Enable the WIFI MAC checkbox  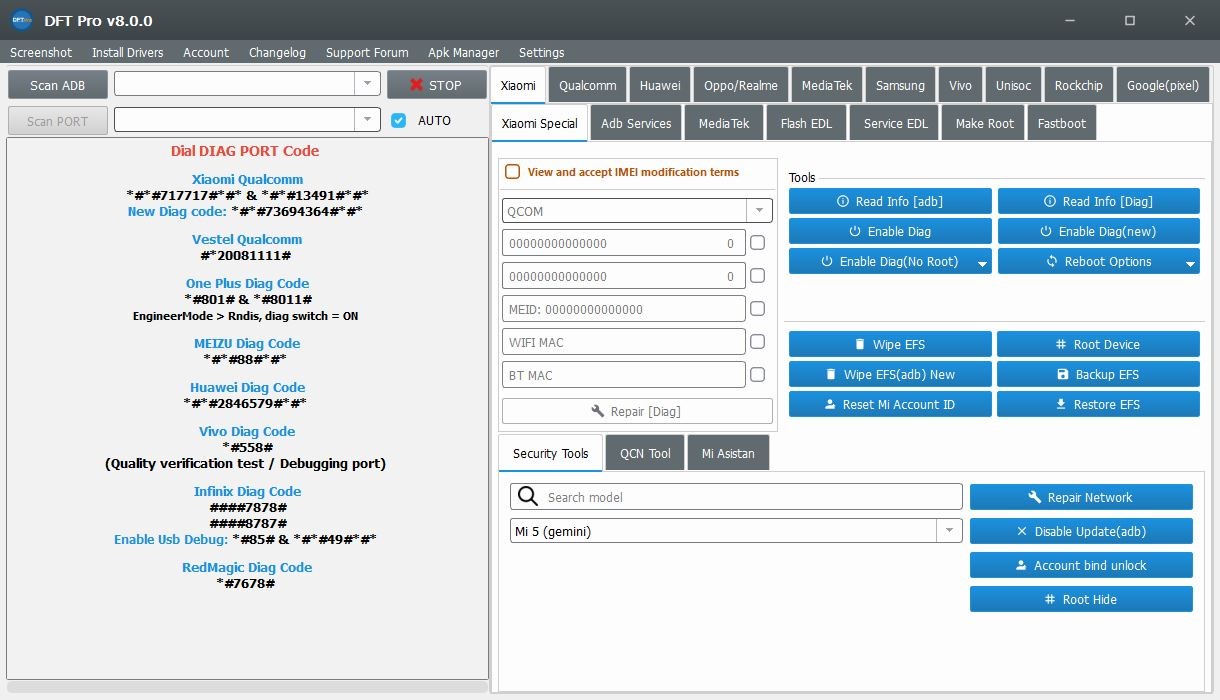click(x=758, y=342)
